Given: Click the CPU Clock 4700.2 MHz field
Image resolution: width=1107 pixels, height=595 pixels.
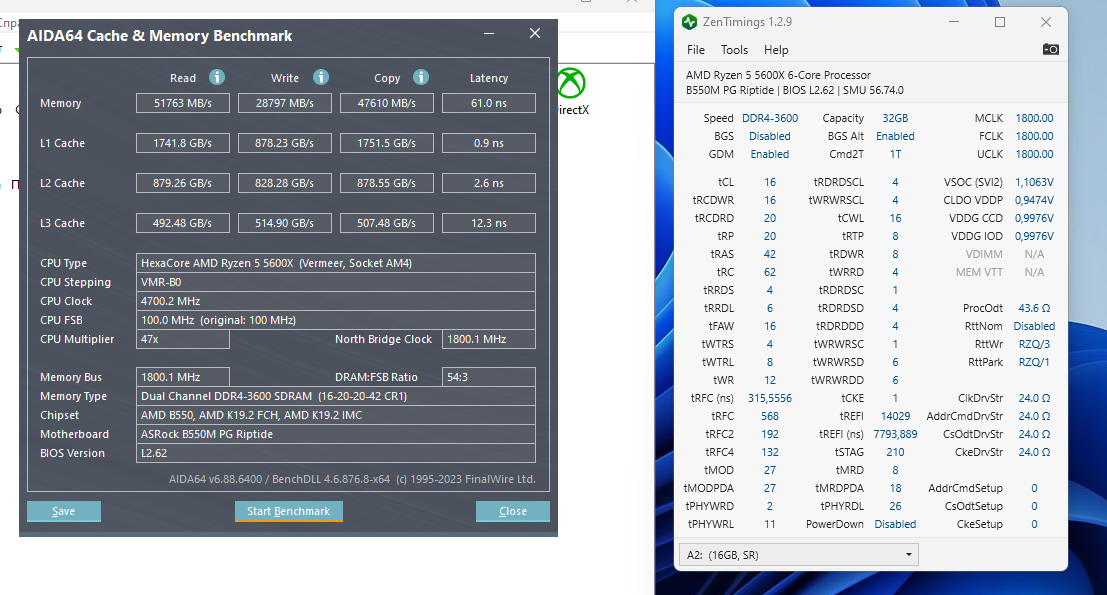Looking at the screenshot, I should 335,301.
